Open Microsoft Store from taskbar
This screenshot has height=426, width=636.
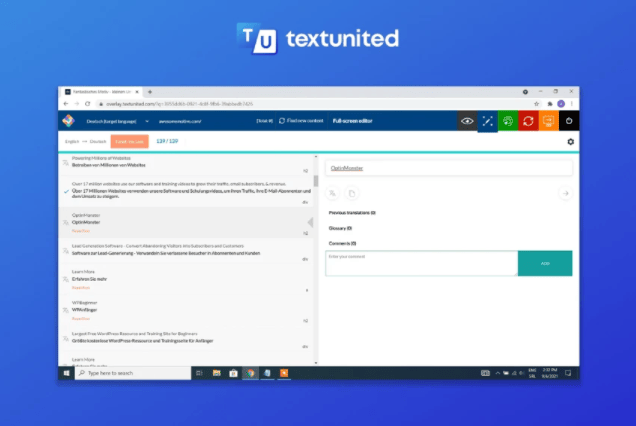[x=233, y=373]
